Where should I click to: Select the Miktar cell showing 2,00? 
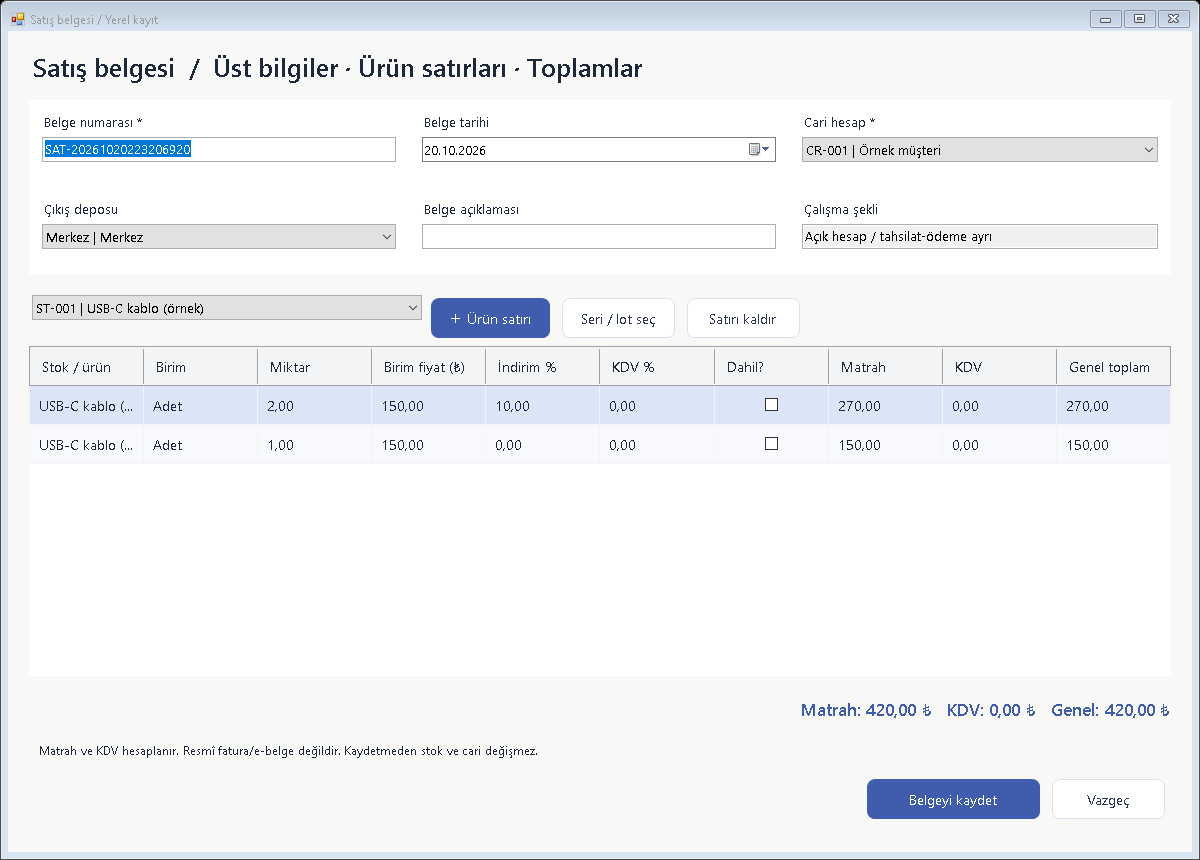click(x=314, y=406)
